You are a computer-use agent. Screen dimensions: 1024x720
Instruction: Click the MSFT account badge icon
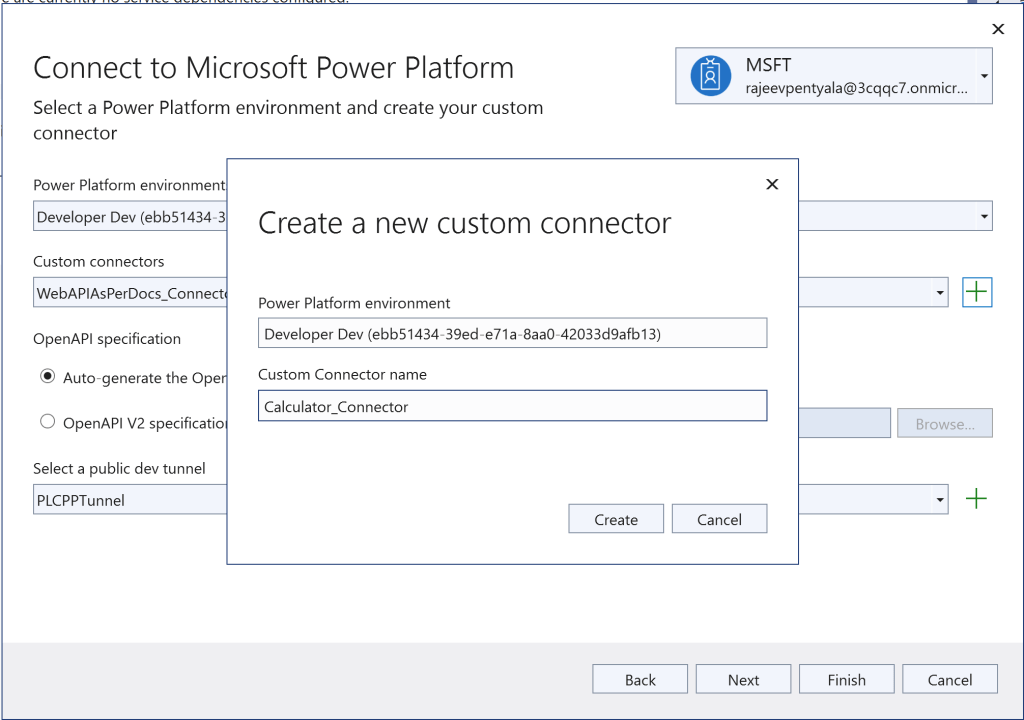pyautogui.click(x=710, y=76)
